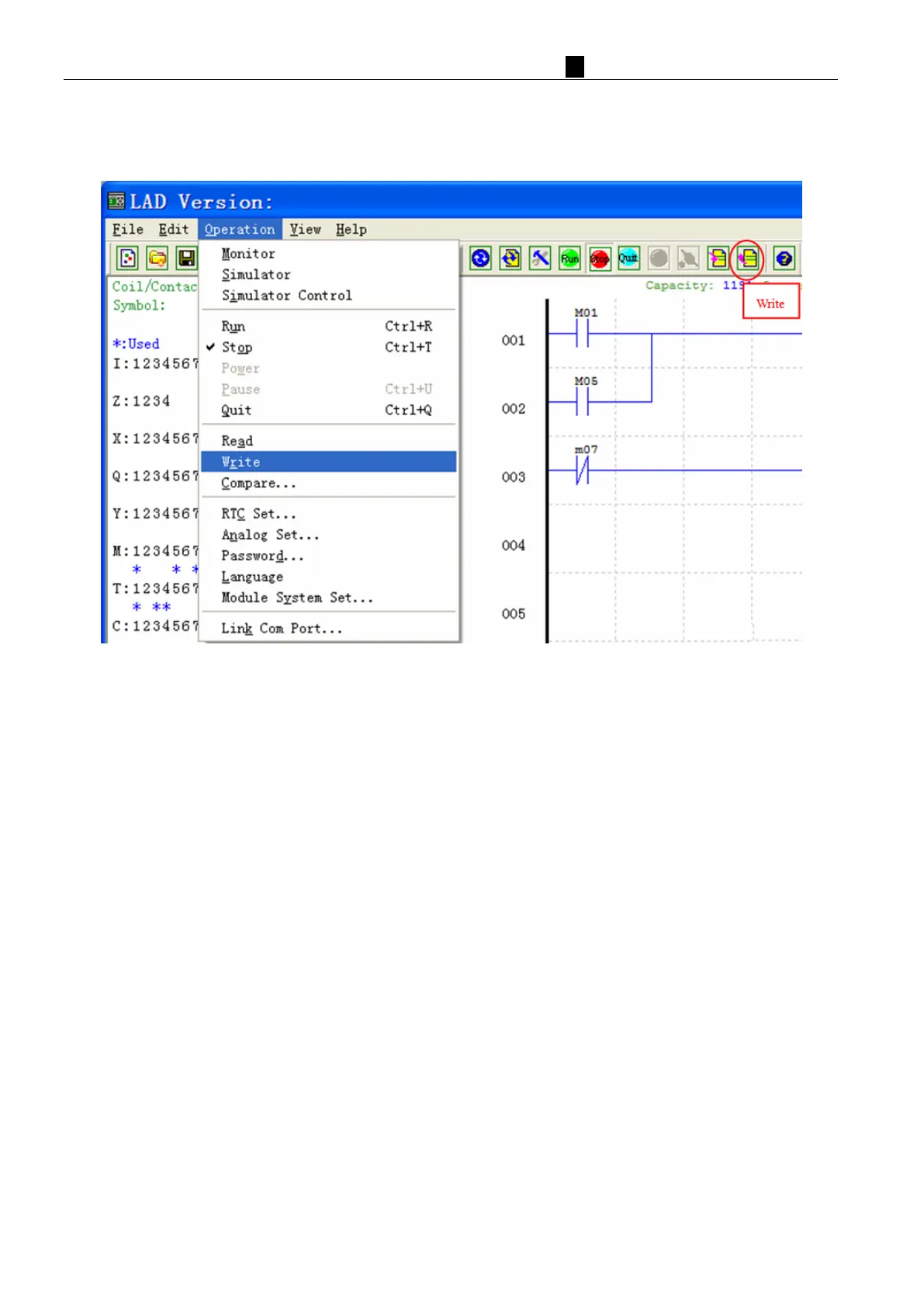This screenshot has width=924, height=1307.
Task: Click the Write to module toolbar icon
Action: coord(747,258)
